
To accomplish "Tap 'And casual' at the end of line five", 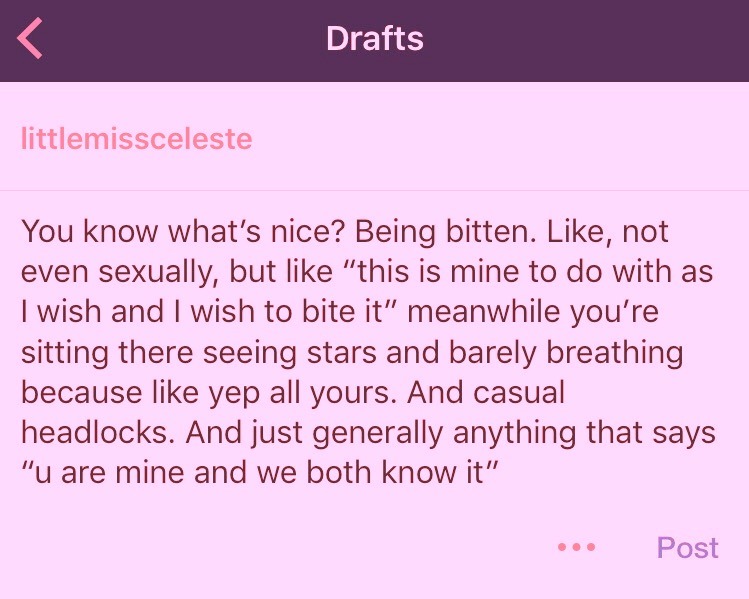I will [x=486, y=392].
